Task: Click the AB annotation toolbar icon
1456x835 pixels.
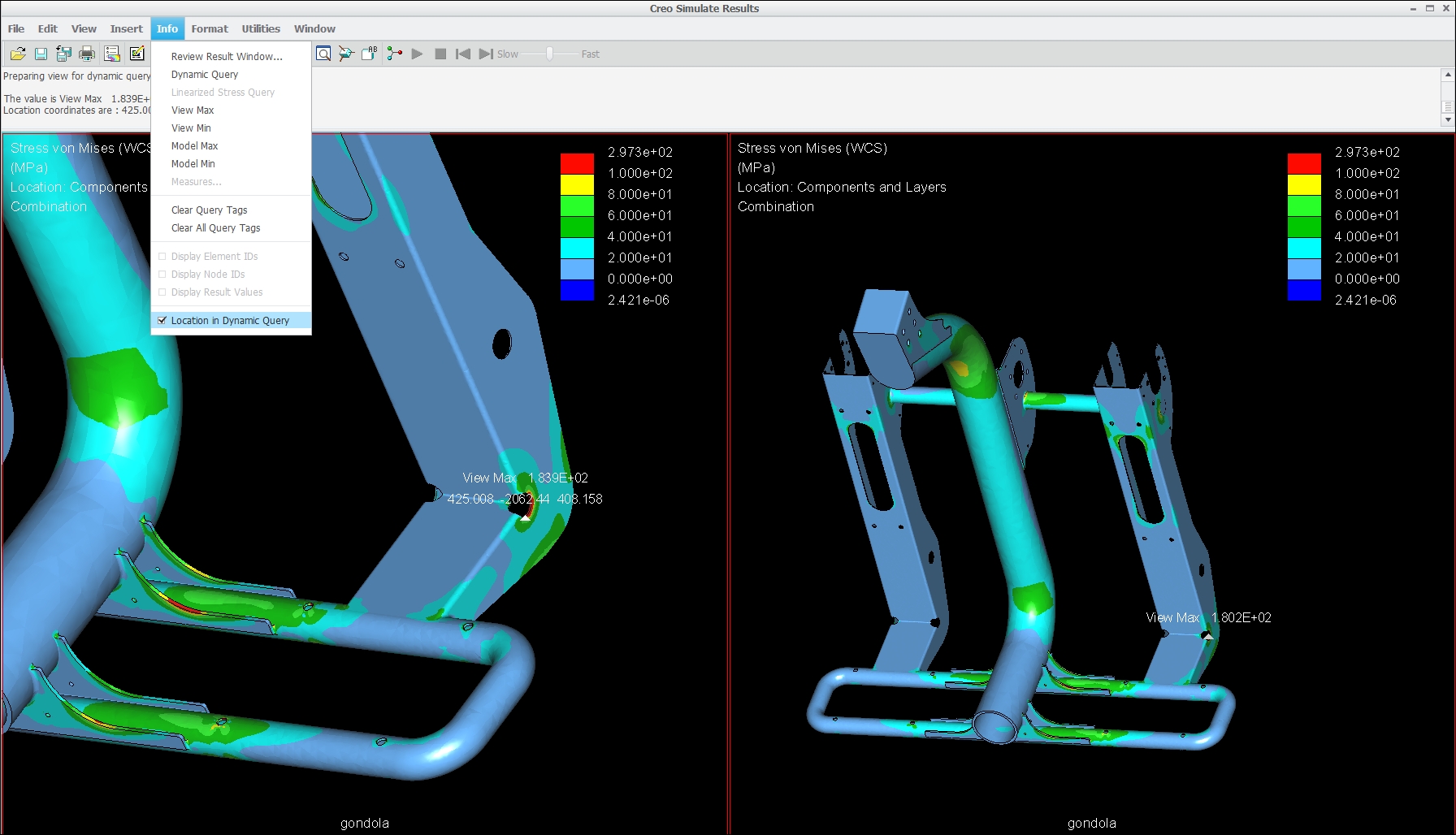Action: 370,54
